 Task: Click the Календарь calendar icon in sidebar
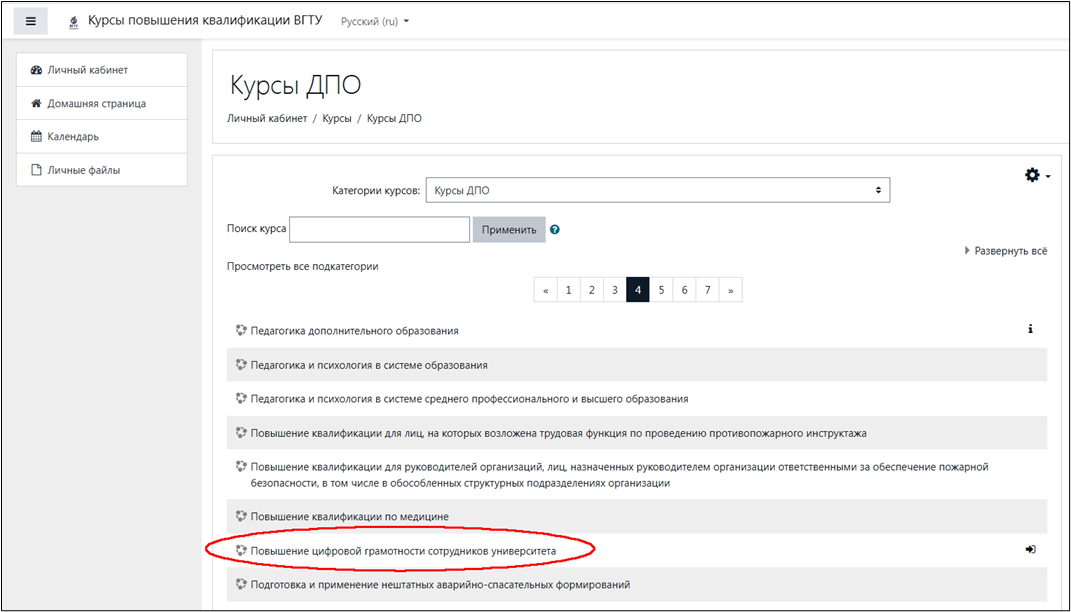(x=37, y=137)
